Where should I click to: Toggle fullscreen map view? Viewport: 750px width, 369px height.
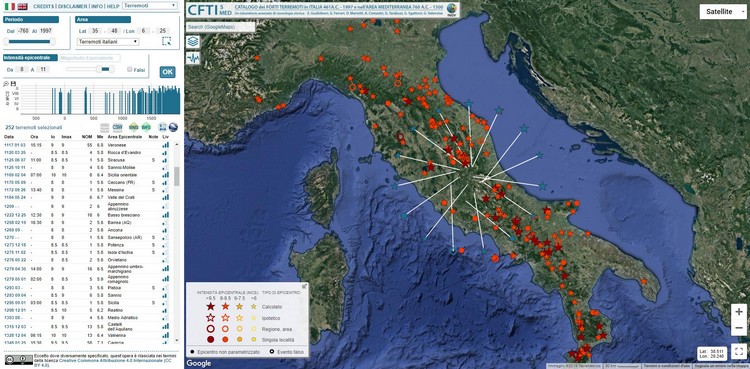pyautogui.click(x=739, y=350)
